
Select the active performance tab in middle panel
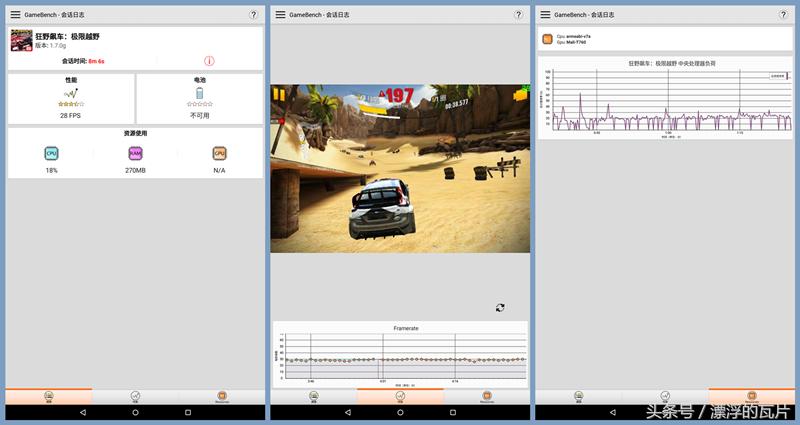(400, 396)
